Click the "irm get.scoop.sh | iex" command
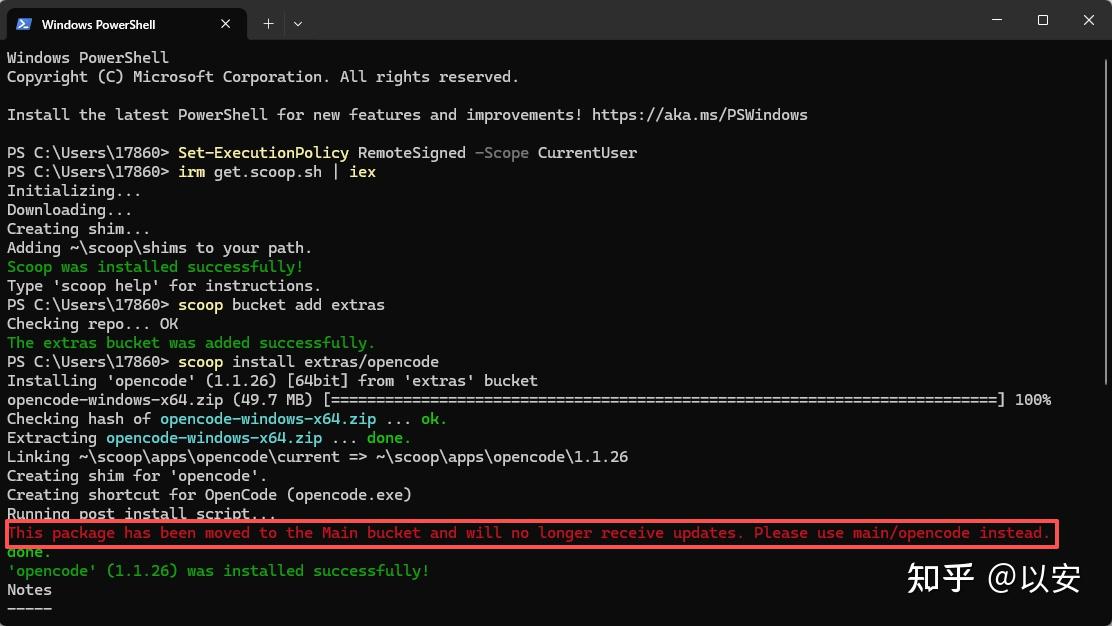Viewport: 1112px width, 626px height. (277, 172)
